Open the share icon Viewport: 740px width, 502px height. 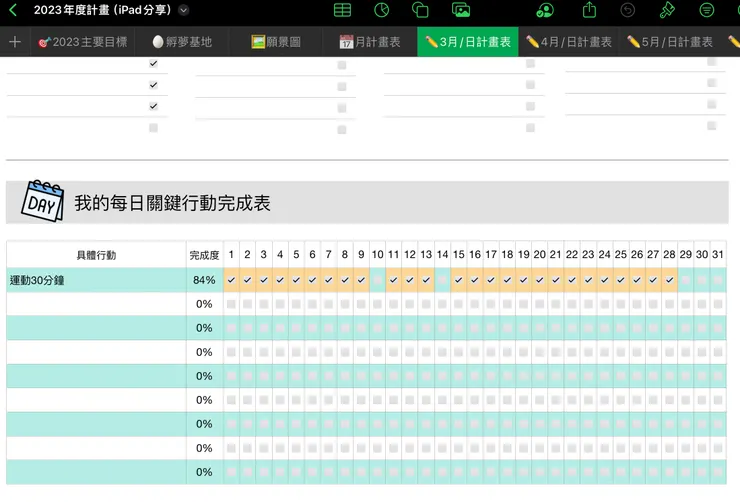click(589, 10)
